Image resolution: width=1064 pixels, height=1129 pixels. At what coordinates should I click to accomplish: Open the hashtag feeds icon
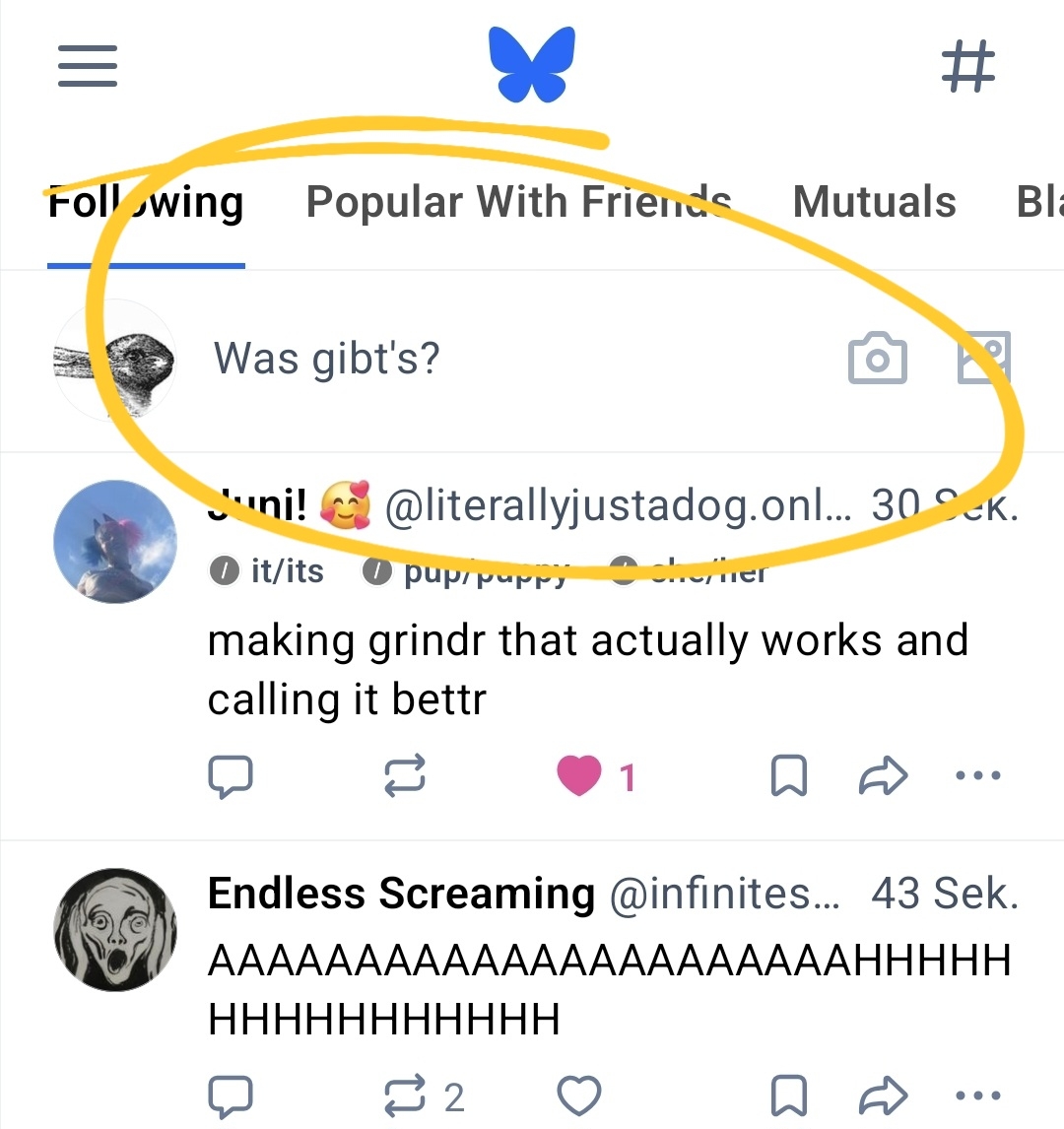[x=968, y=67]
